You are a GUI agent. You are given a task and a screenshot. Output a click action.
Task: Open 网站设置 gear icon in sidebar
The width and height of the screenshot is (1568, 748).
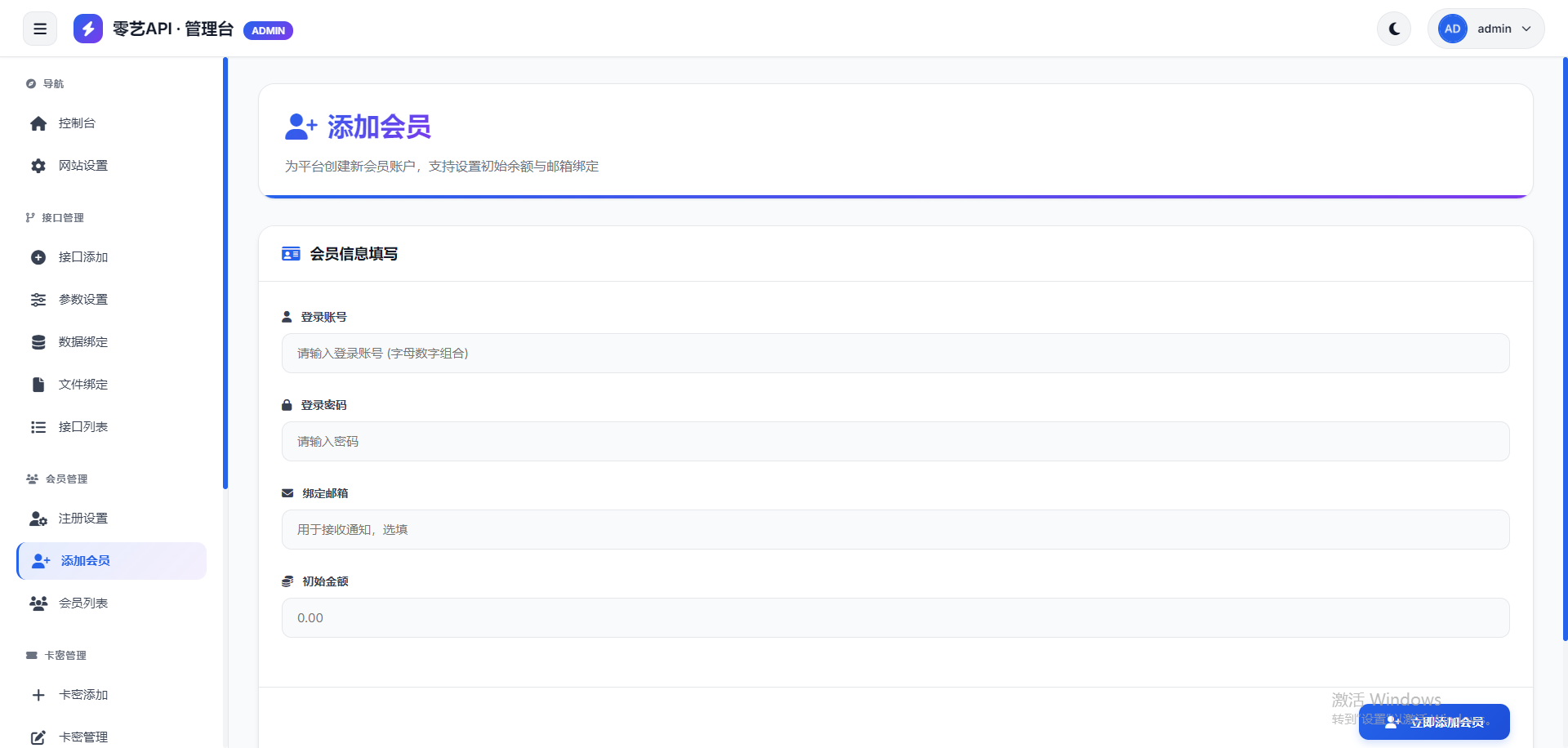(38, 166)
